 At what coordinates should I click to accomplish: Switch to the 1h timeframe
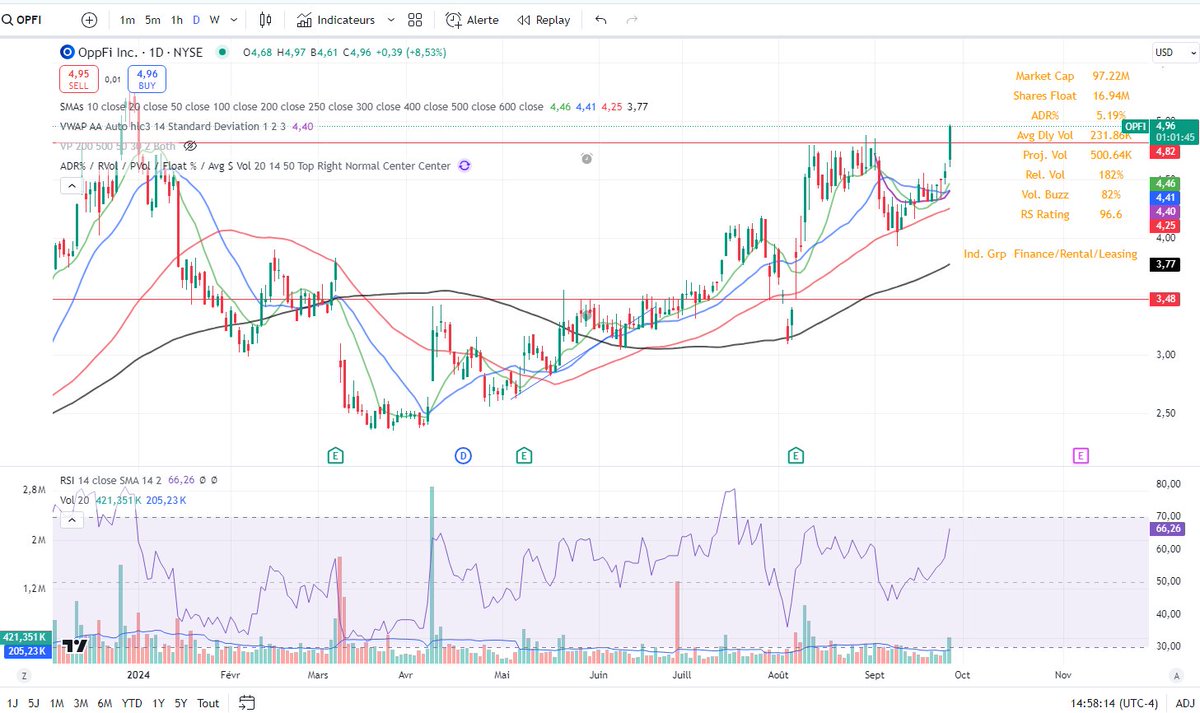coord(176,20)
